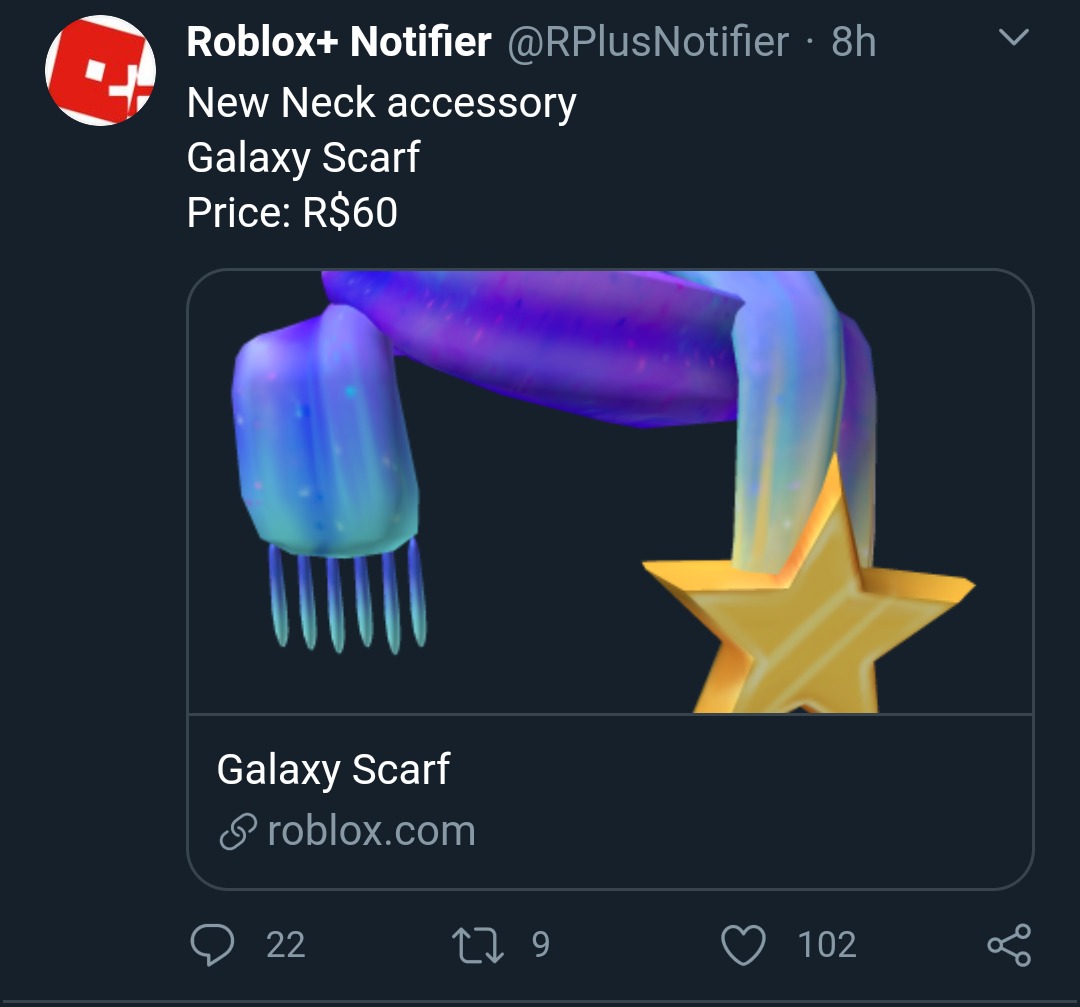Click the Price: R$60 tweet text
Image resolution: width=1080 pixels, height=1007 pixels.
[x=292, y=212]
